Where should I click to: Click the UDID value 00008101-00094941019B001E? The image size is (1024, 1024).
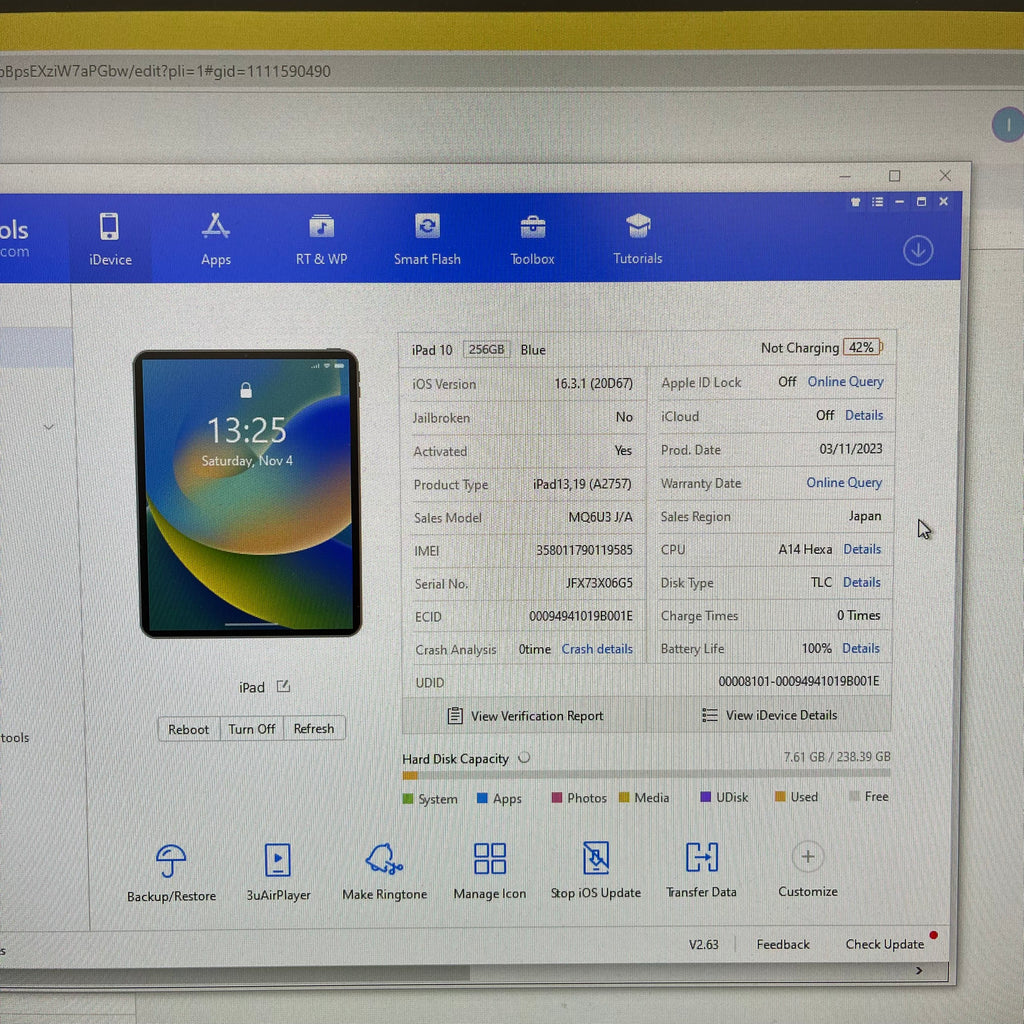[799, 681]
